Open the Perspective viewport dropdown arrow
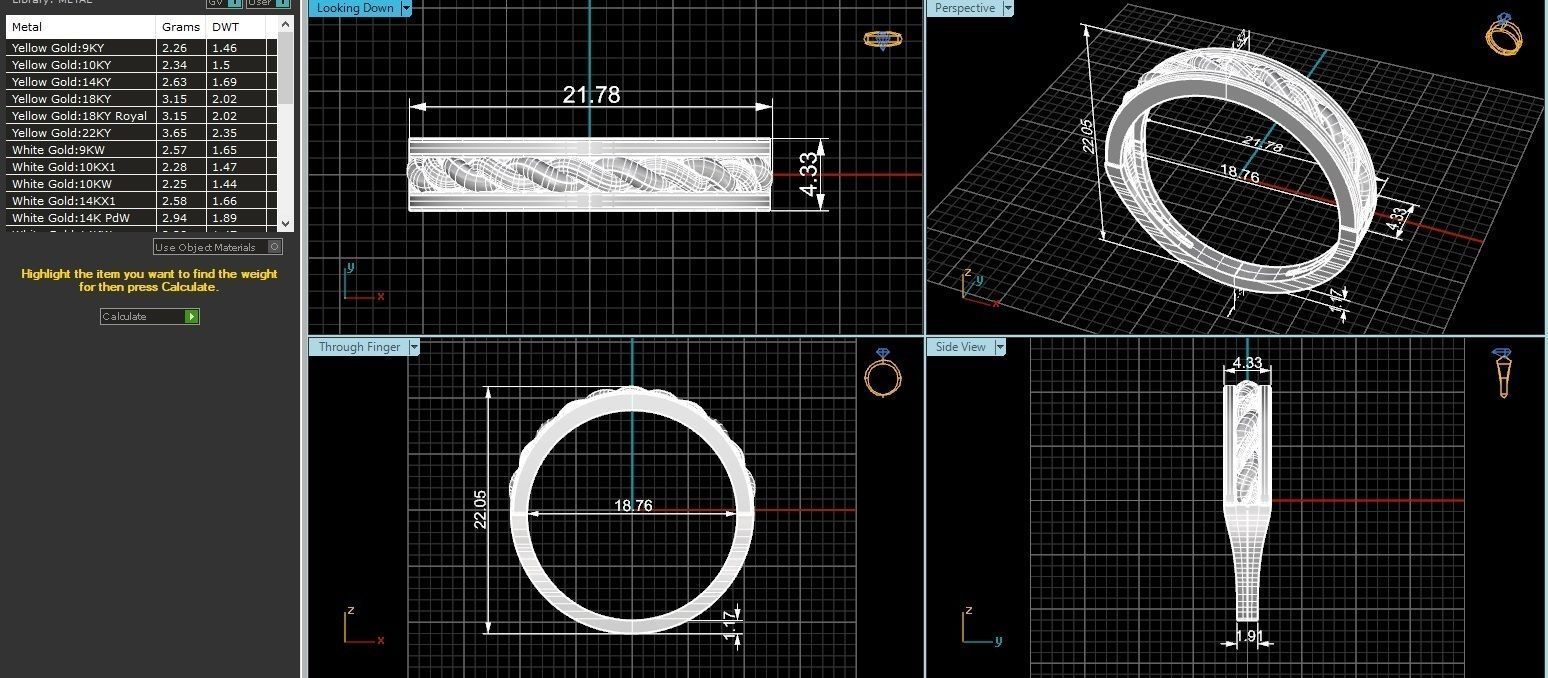1548x678 pixels. [x=1008, y=8]
